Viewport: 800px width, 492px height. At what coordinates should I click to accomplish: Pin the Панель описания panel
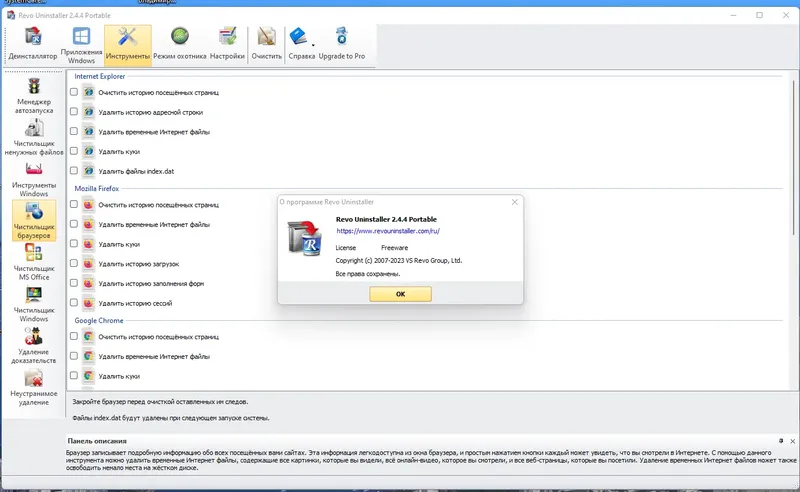tap(781, 440)
